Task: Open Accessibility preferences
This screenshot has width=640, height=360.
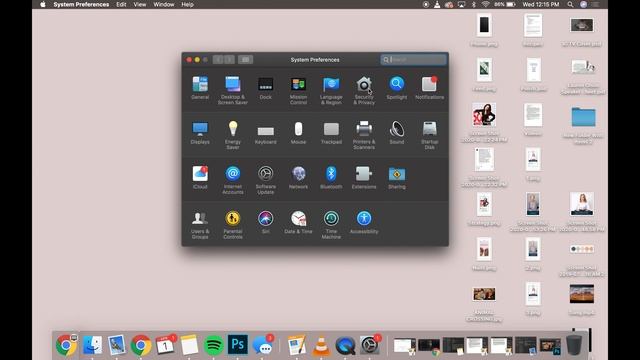Action: pos(364,222)
